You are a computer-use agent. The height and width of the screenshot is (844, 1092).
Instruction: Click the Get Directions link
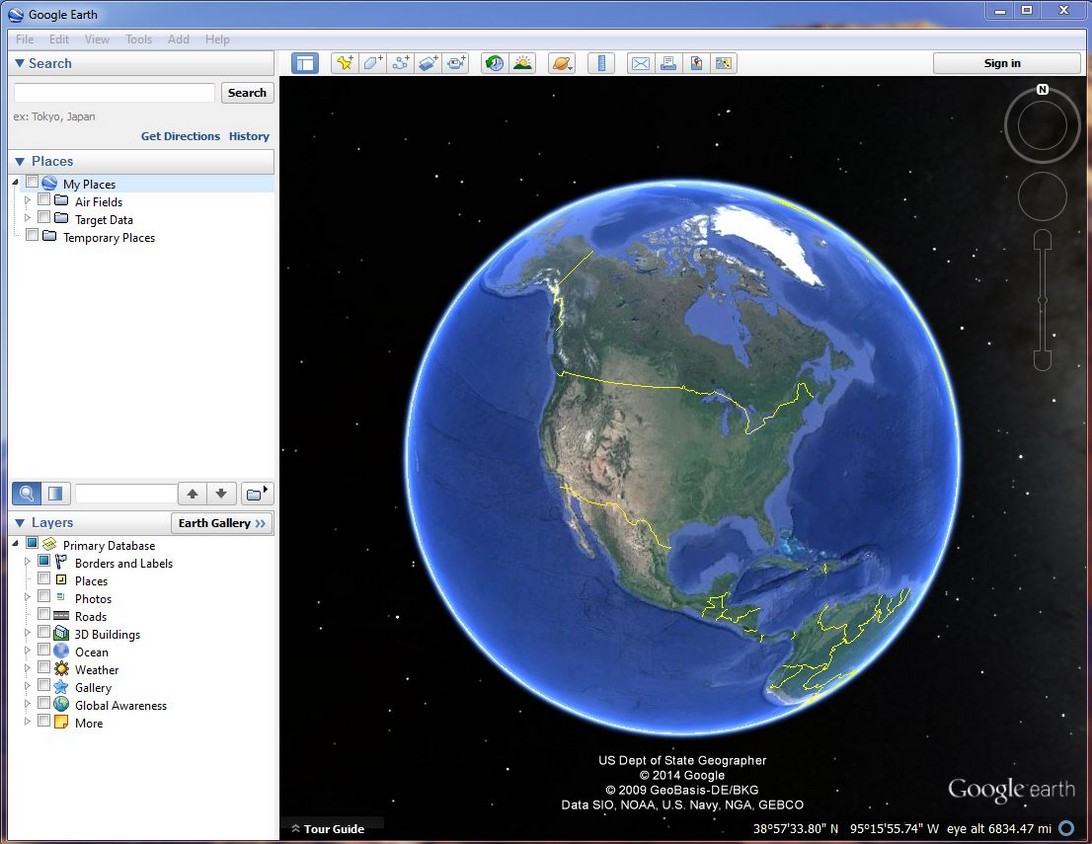tap(180, 136)
